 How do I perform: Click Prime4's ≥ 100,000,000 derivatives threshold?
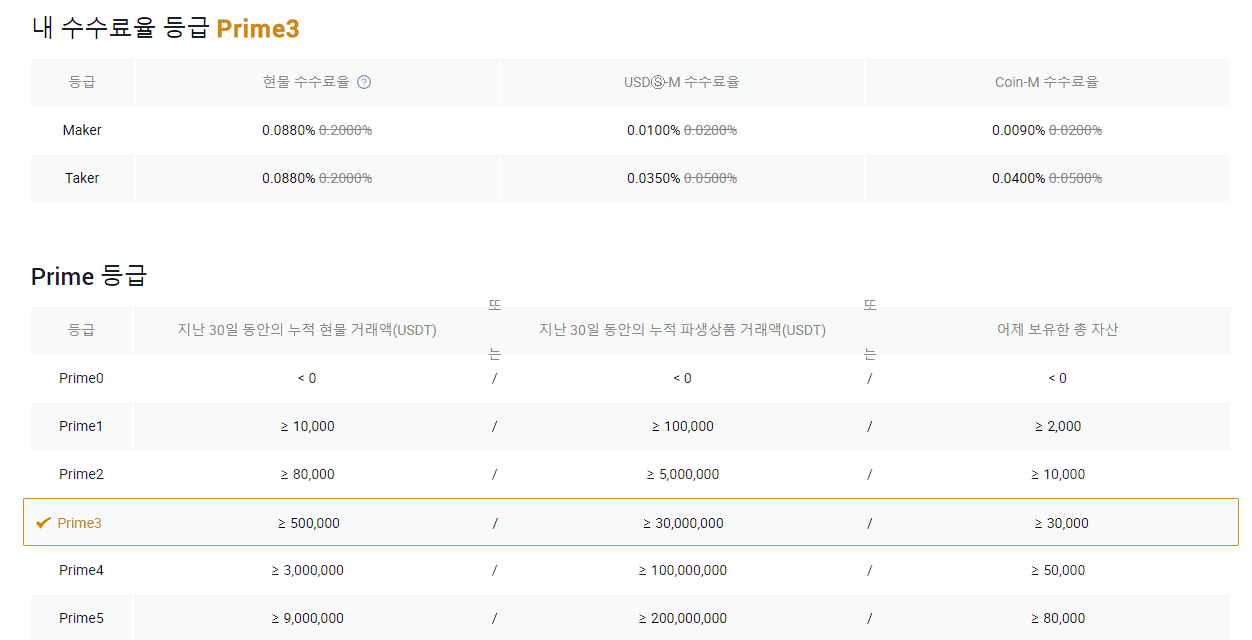point(683,570)
